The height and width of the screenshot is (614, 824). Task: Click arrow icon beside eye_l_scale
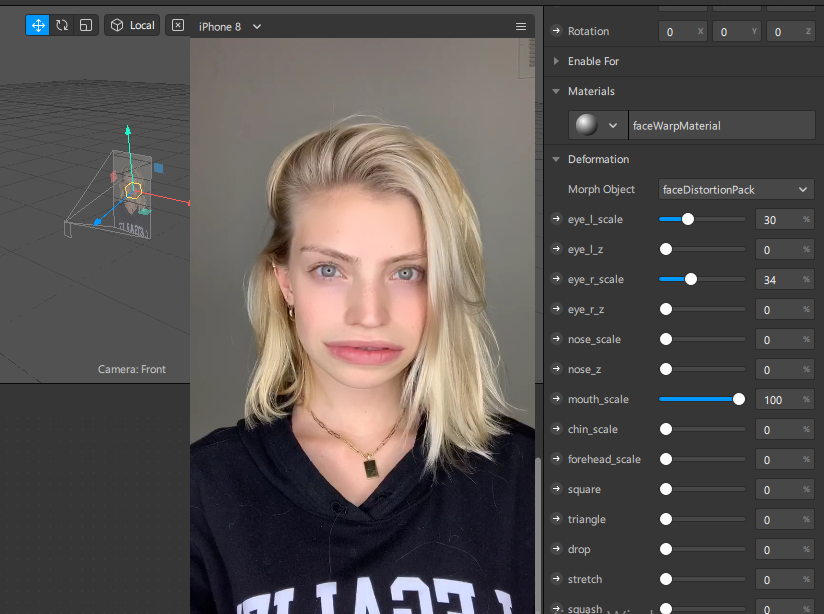tap(556, 219)
